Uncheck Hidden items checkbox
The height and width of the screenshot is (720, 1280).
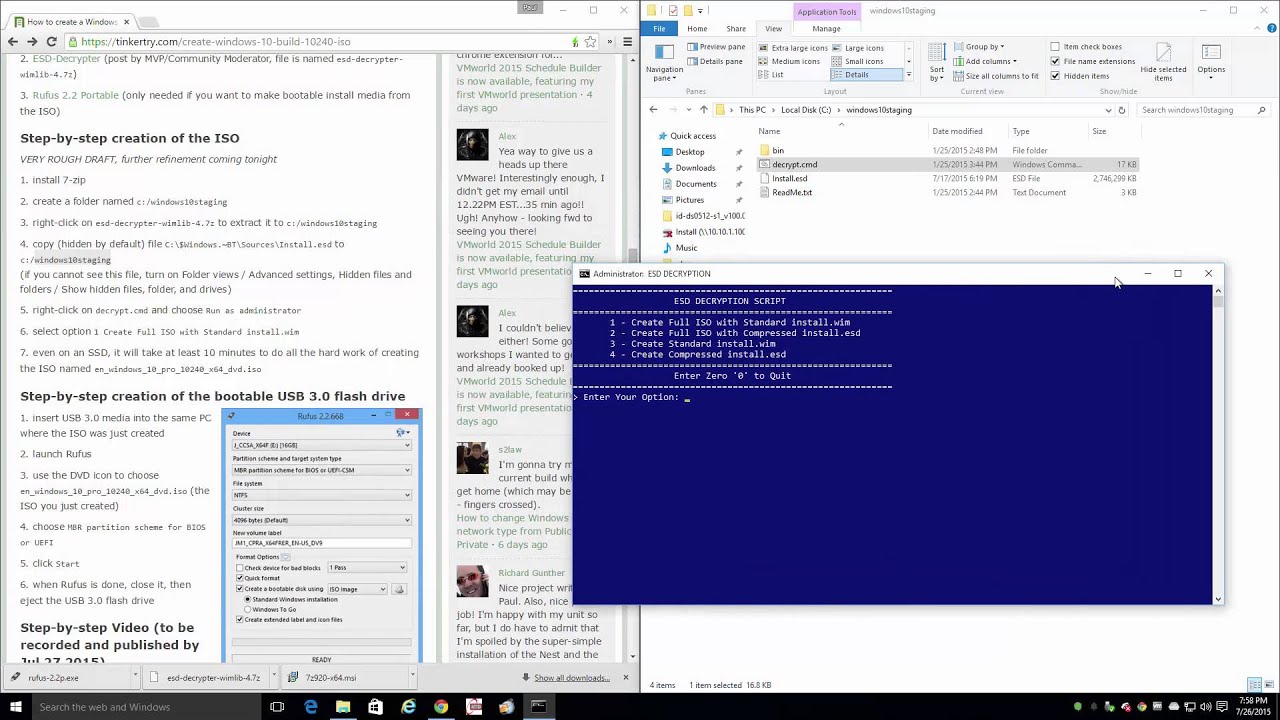[1055, 76]
